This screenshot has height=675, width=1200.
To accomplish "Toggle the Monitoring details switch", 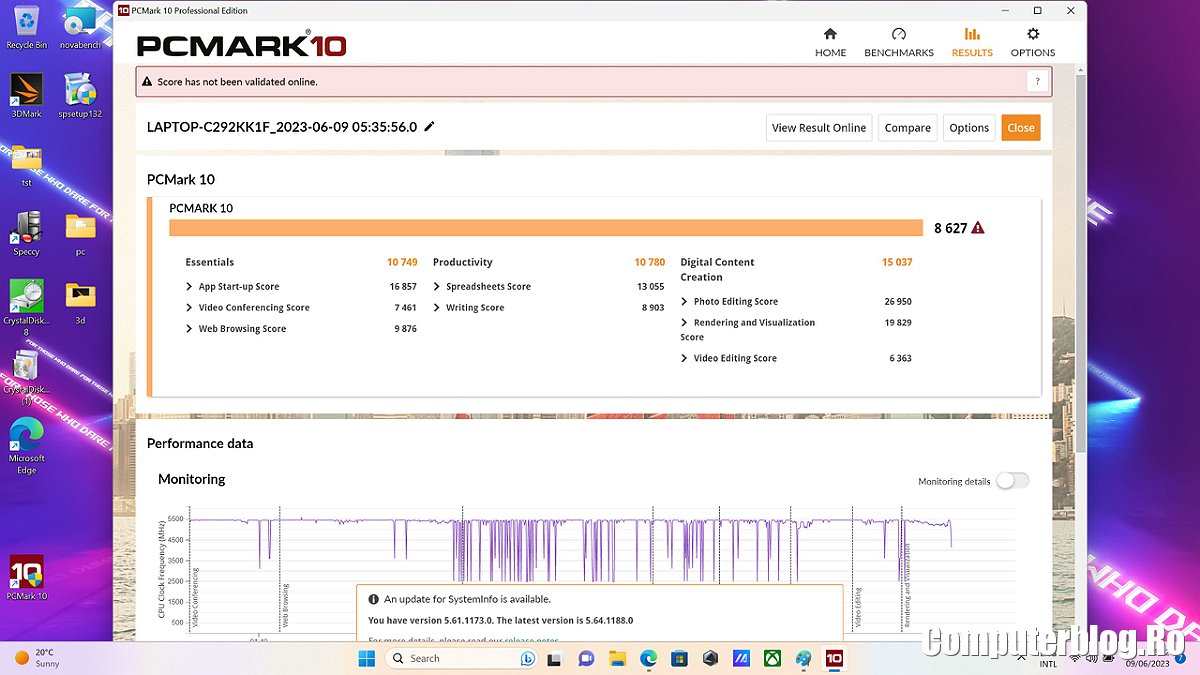I will [x=1011, y=481].
